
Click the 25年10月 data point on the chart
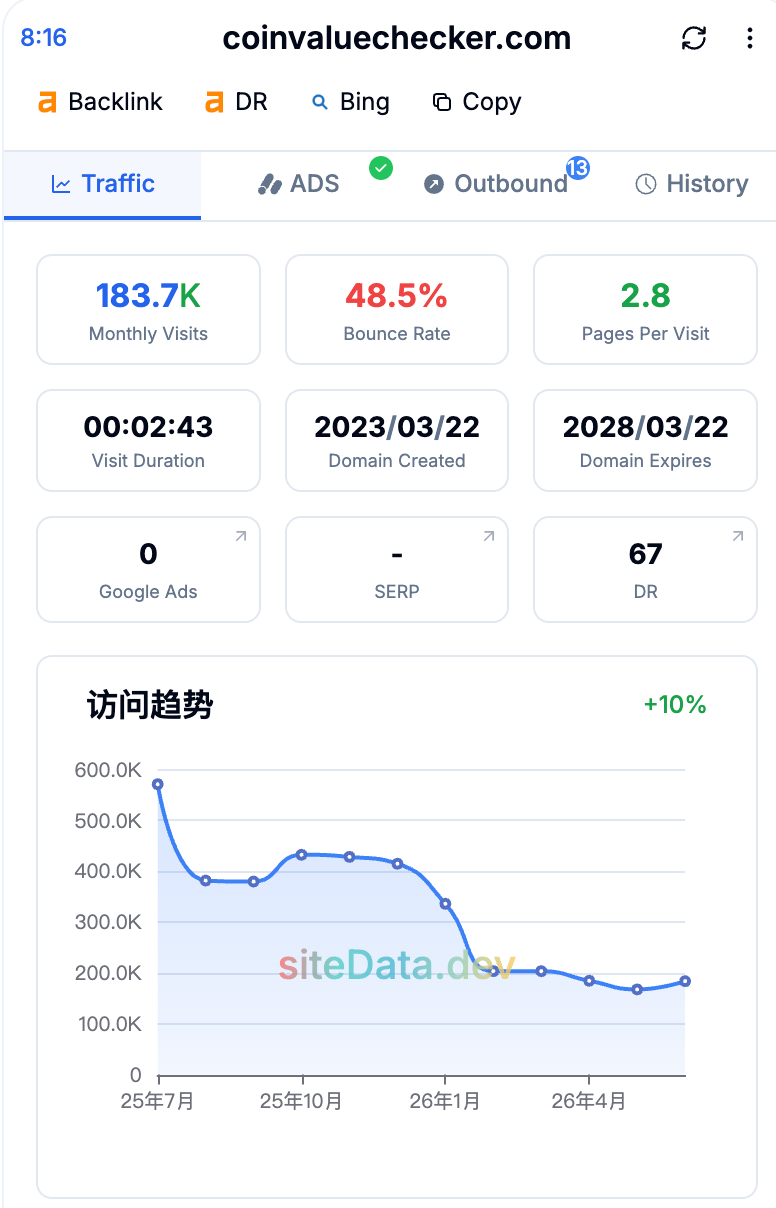[301, 855]
